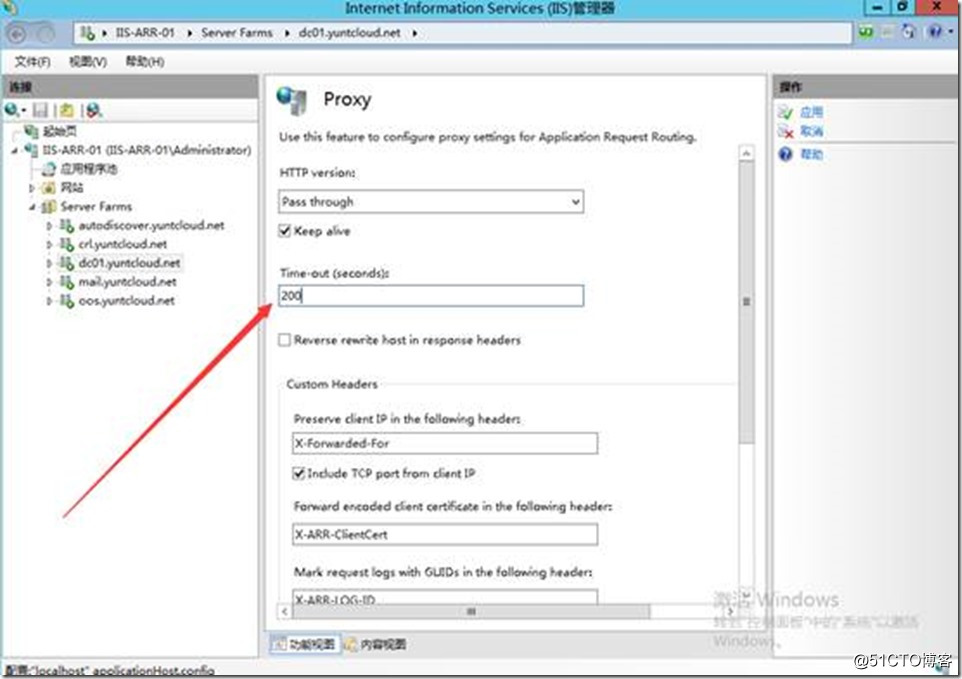Click the Apply action icon in Actions pane
The image size is (962, 679).
[x=786, y=112]
